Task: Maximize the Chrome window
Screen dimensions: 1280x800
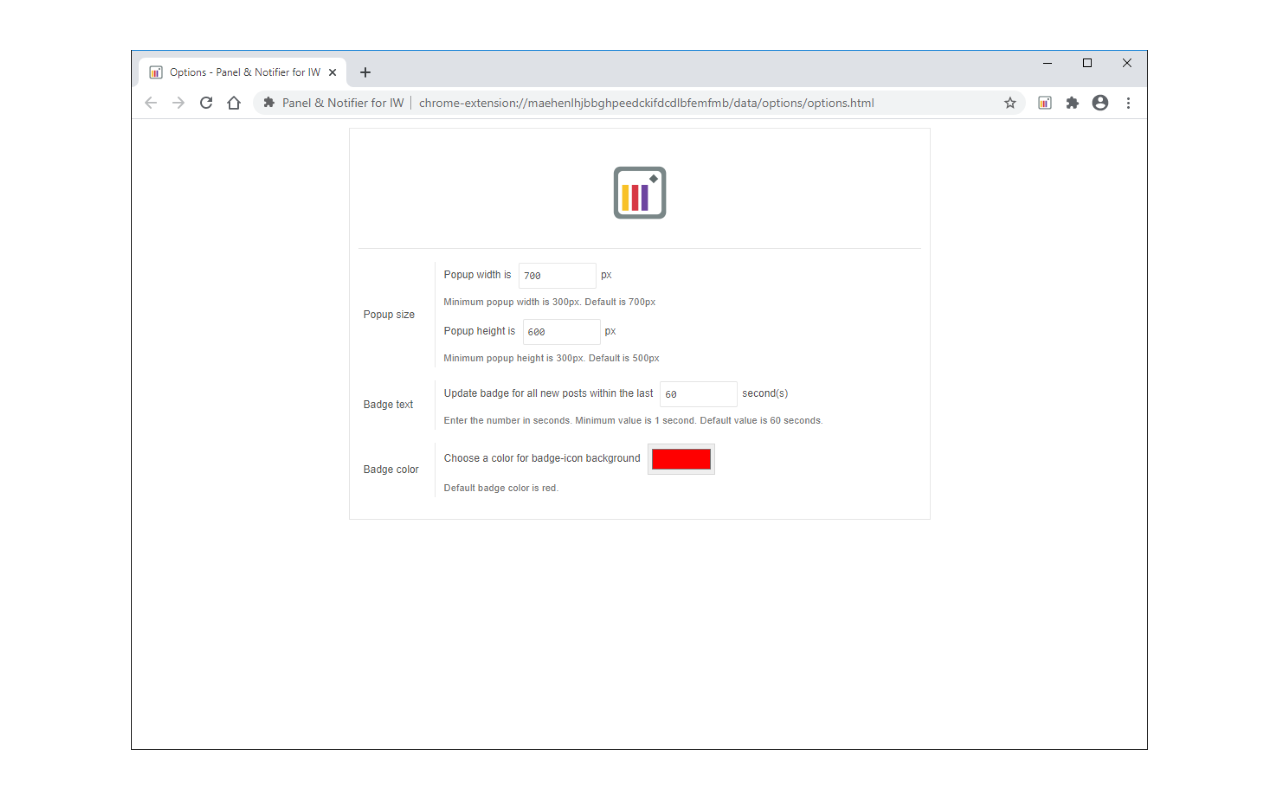Action: (1087, 63)
